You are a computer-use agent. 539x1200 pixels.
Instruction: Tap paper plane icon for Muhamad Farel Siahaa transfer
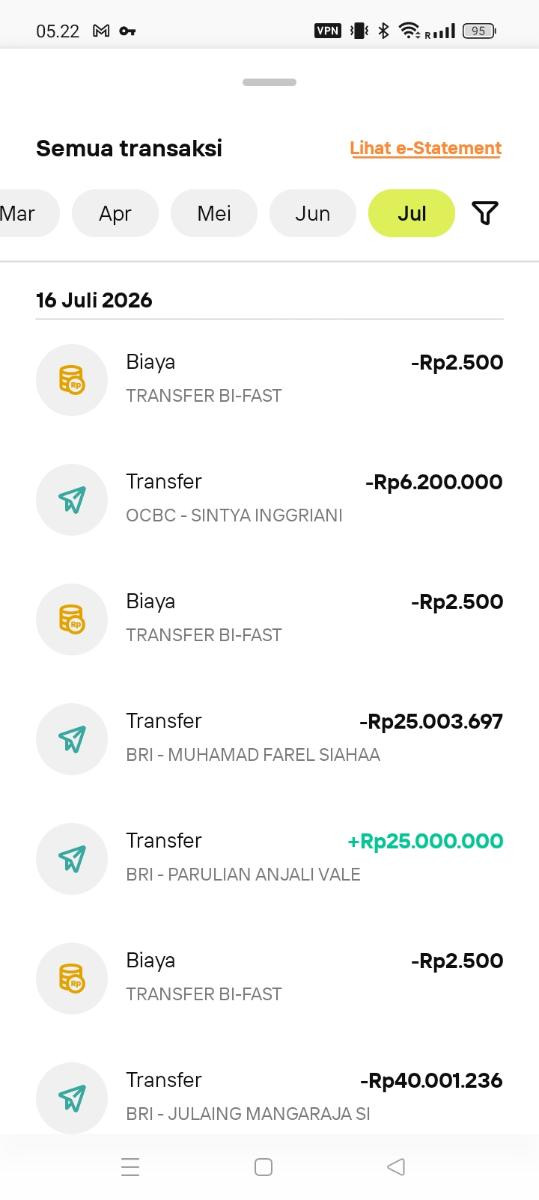[71, 739]
